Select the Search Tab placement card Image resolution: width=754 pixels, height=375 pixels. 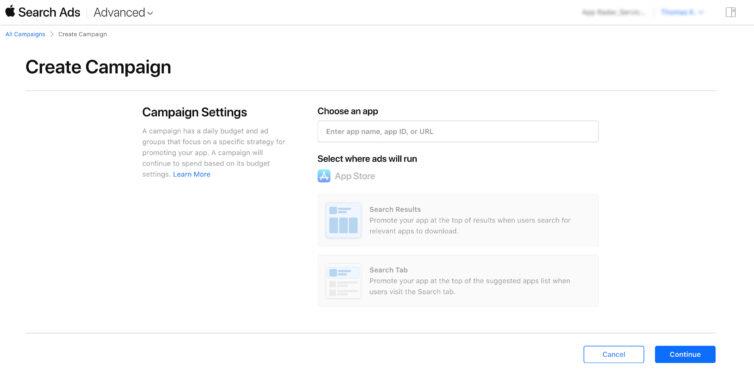click(458, 281)
